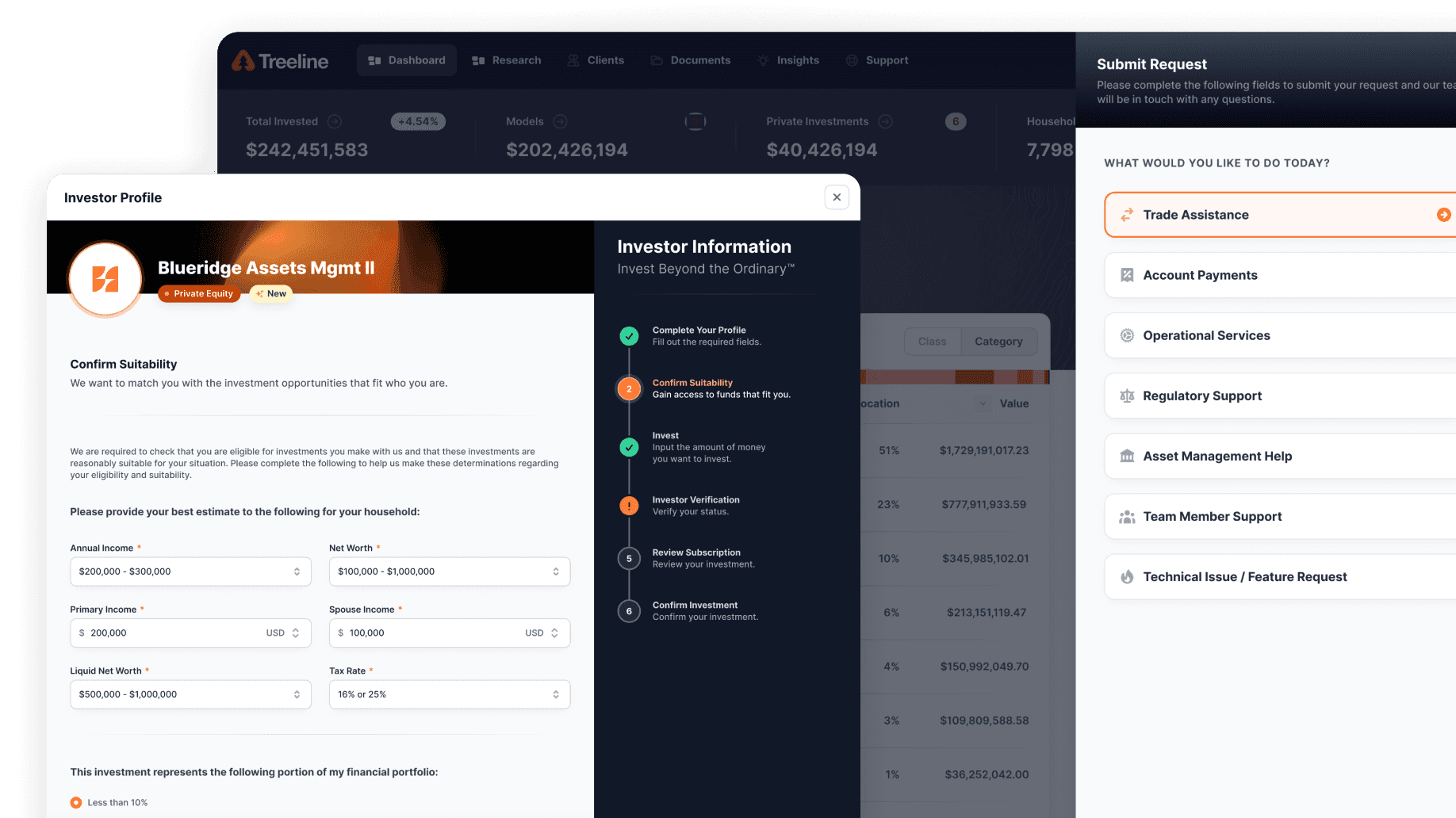The image size is (1456, 818).
Task: Click the Asset Management bank icon
Action: (x=1127, y=456)
